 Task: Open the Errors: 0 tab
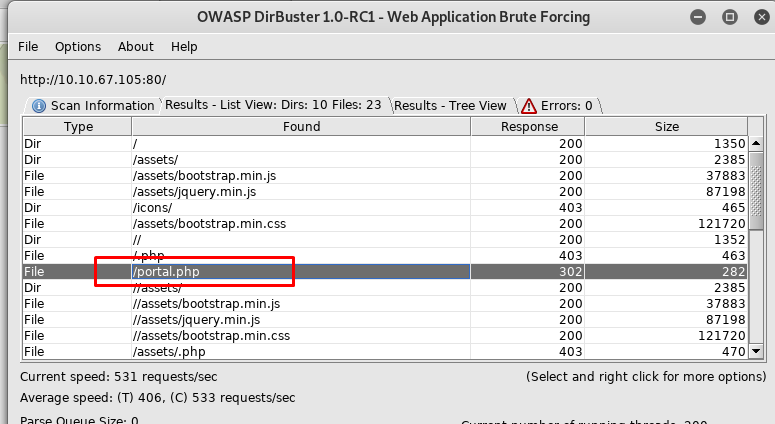point(558,106)
